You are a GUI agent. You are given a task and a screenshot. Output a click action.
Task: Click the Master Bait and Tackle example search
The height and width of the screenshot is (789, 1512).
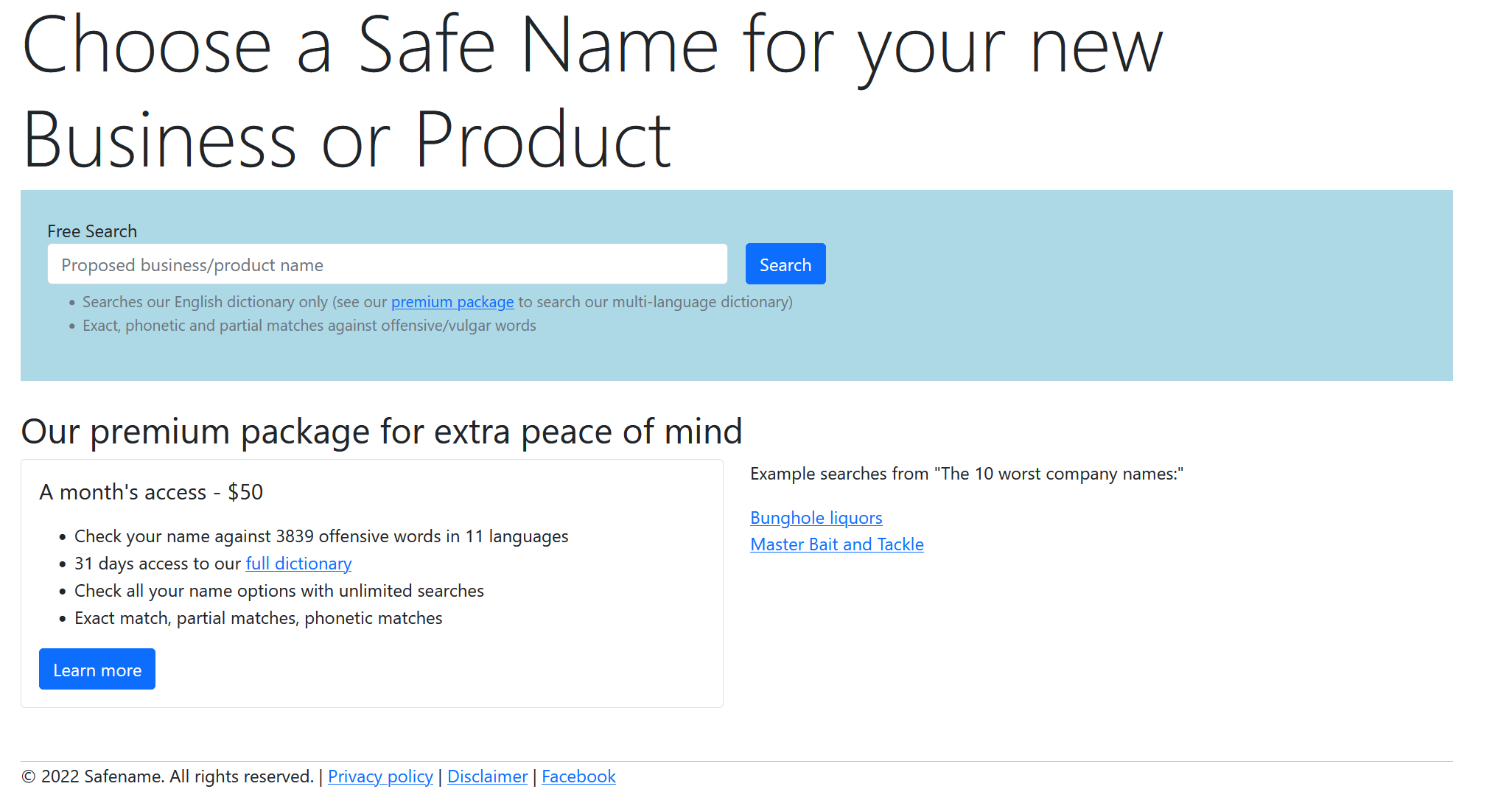(x=836, y=544)
